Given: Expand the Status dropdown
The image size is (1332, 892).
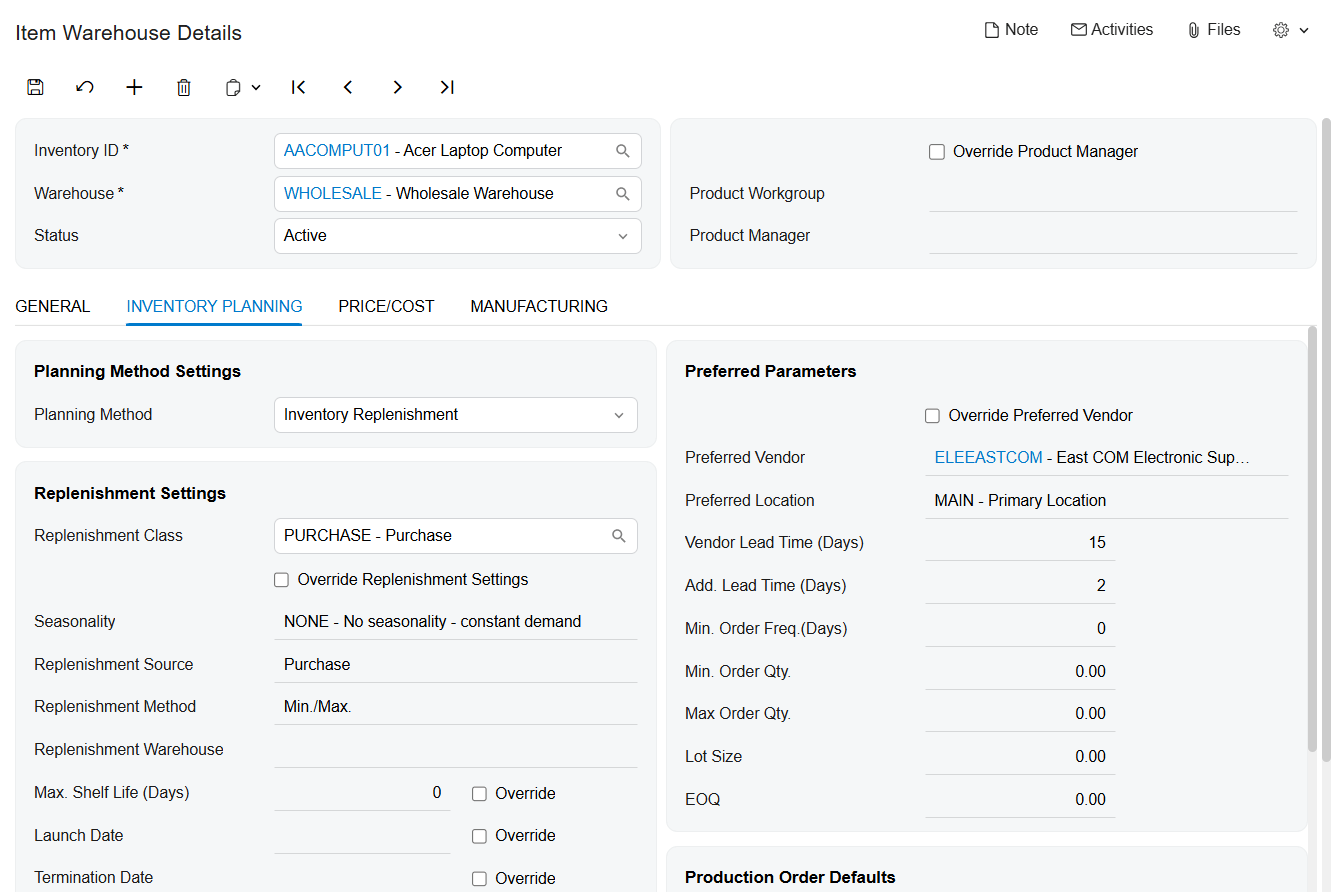Looking at the screenshot, I should pyautogui.click(x=622, y=236).
